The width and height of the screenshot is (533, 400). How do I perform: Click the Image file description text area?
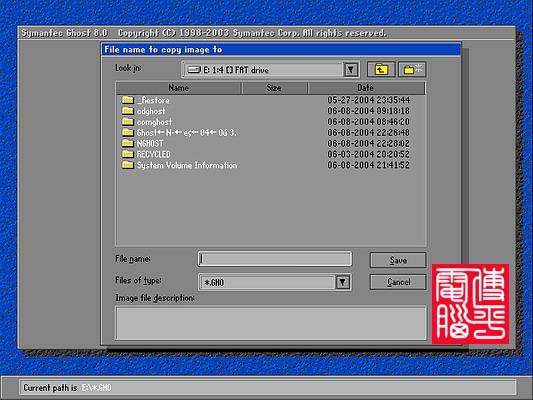tap(271, 323)
